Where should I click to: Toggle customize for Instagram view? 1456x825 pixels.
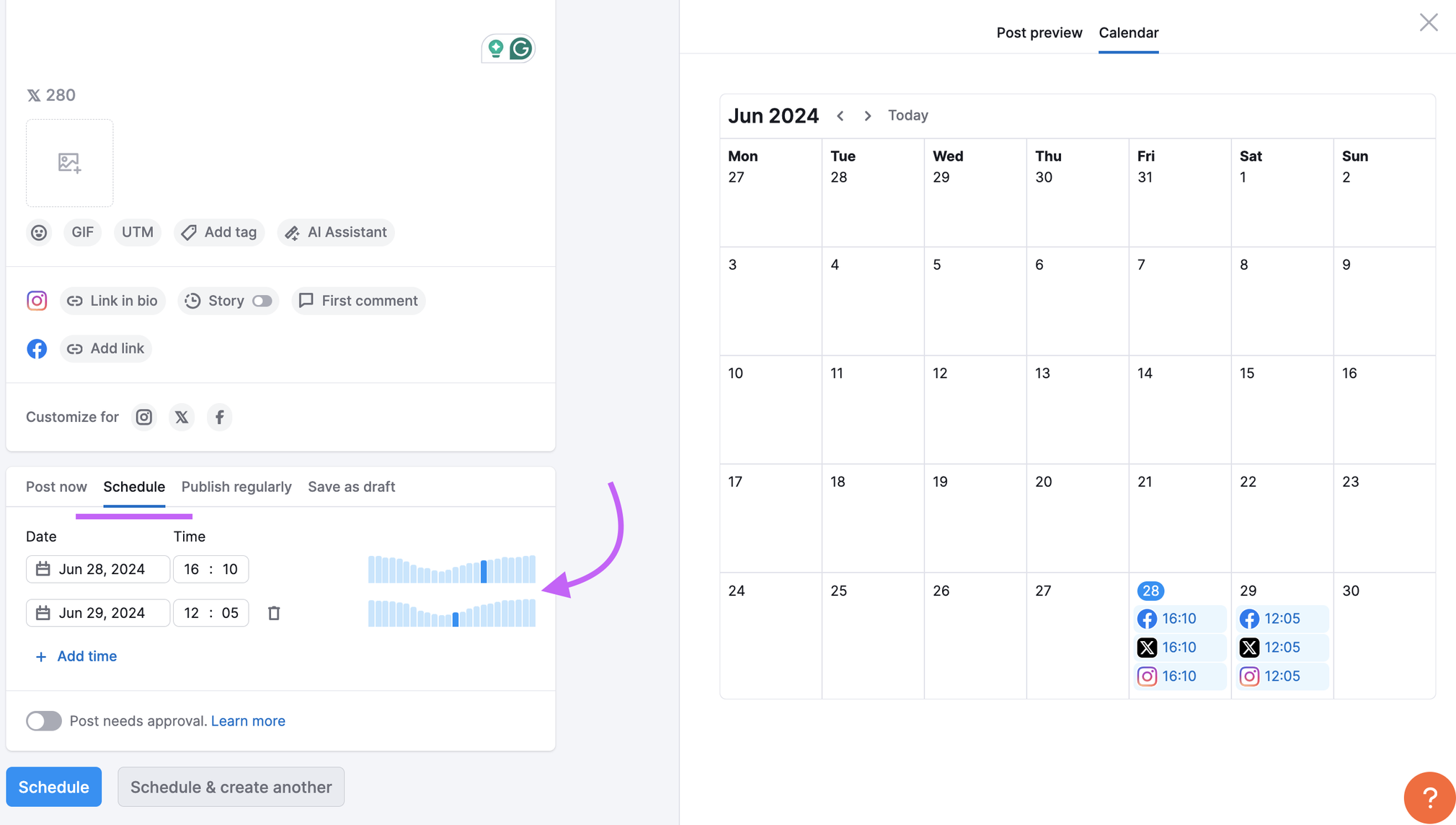144,417
